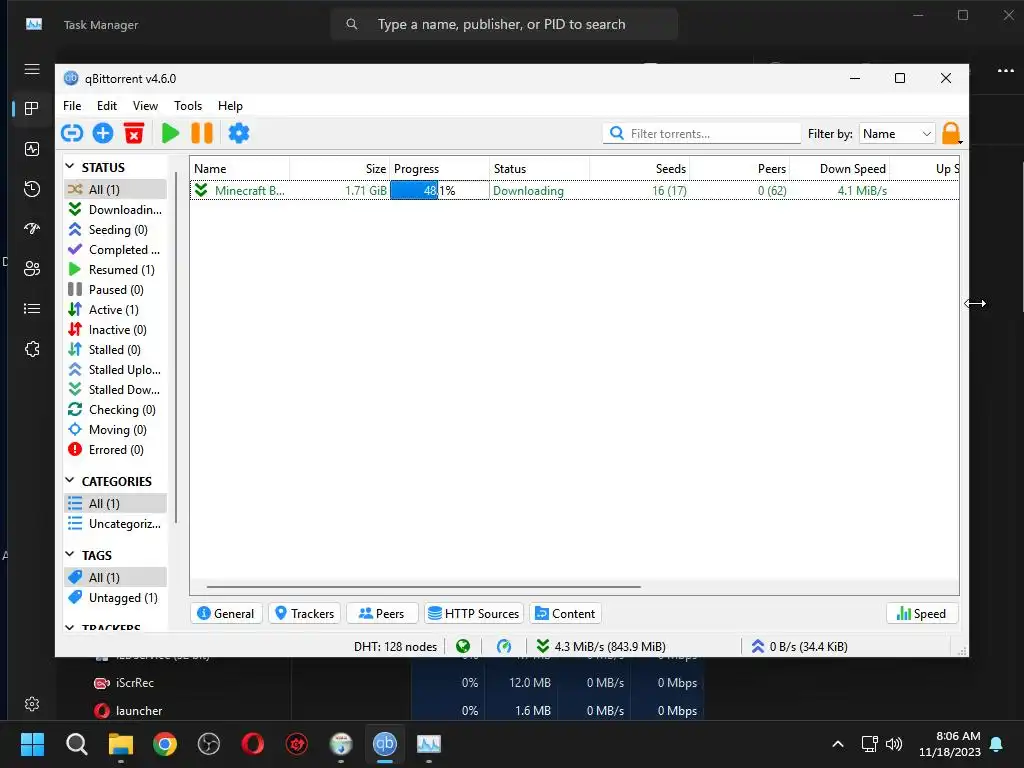Image resolution: width=1024 pixels, height=768 pixels.
Task: Select Stalled Uploading filter
Action: click(x=116, y=370)
